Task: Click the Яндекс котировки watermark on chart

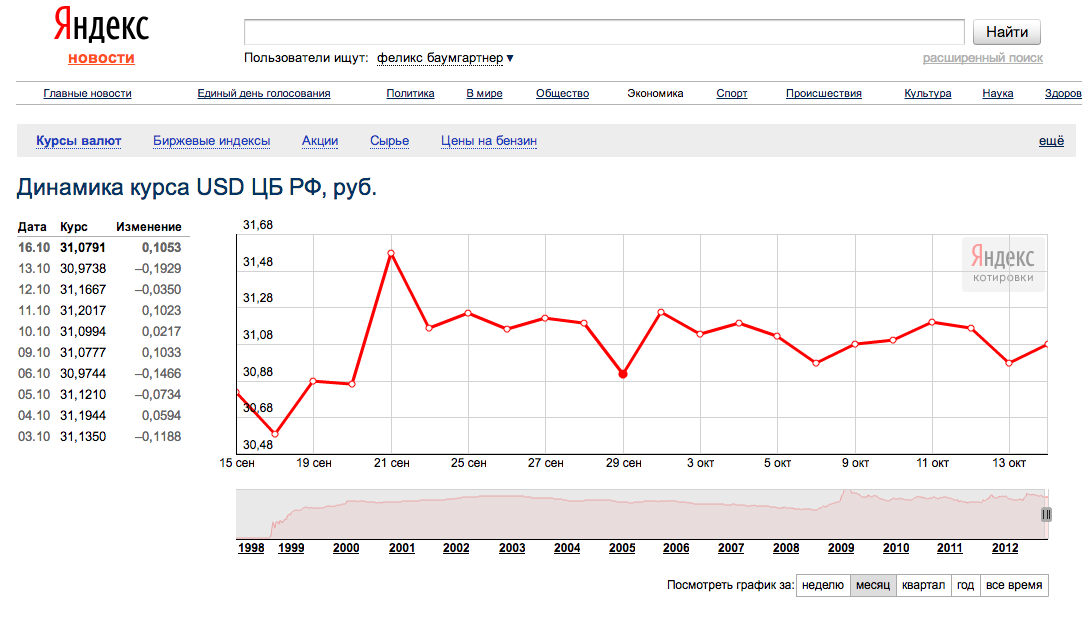Action: pos(1003,265)
